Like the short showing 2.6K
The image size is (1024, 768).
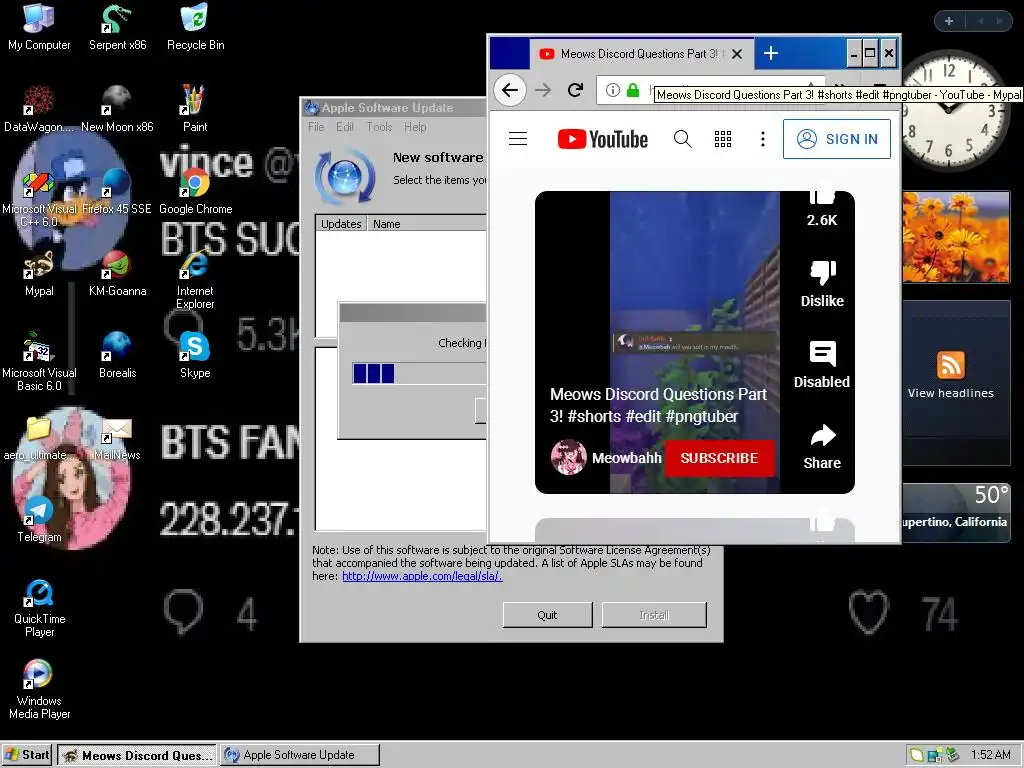(822, 208)
